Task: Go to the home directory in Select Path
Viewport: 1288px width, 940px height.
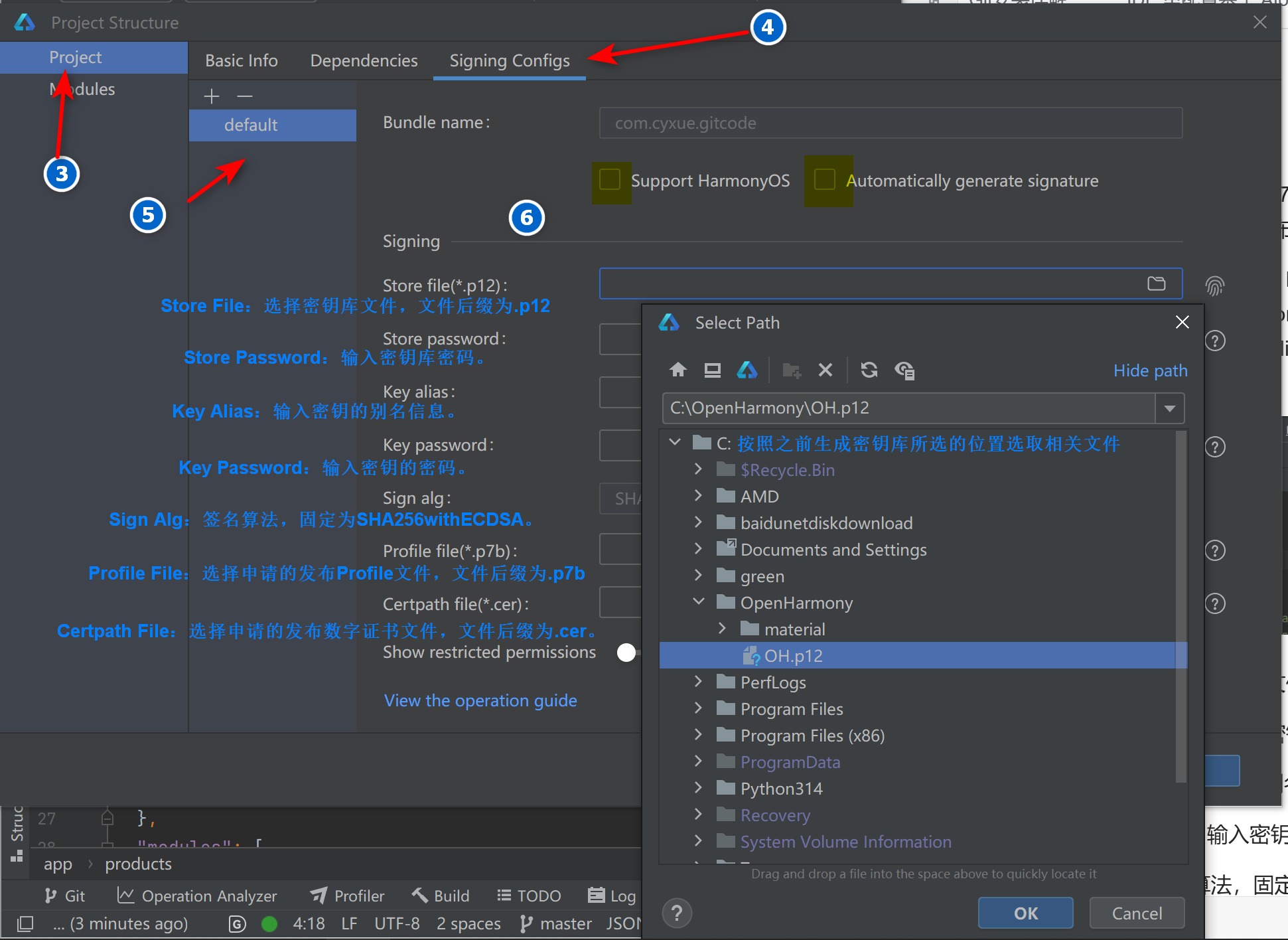Action: click(x=678, y=370)
